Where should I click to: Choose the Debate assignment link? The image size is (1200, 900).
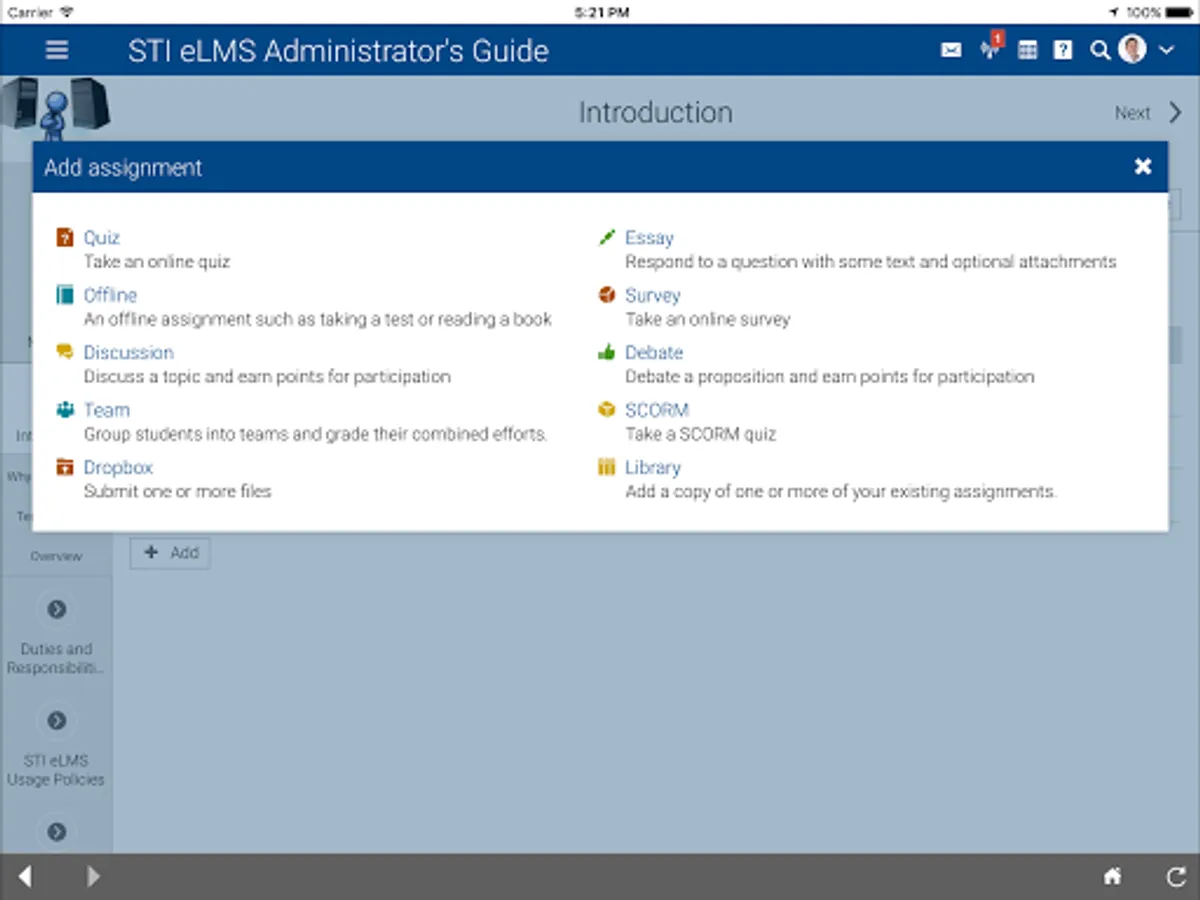pos(654,352)
